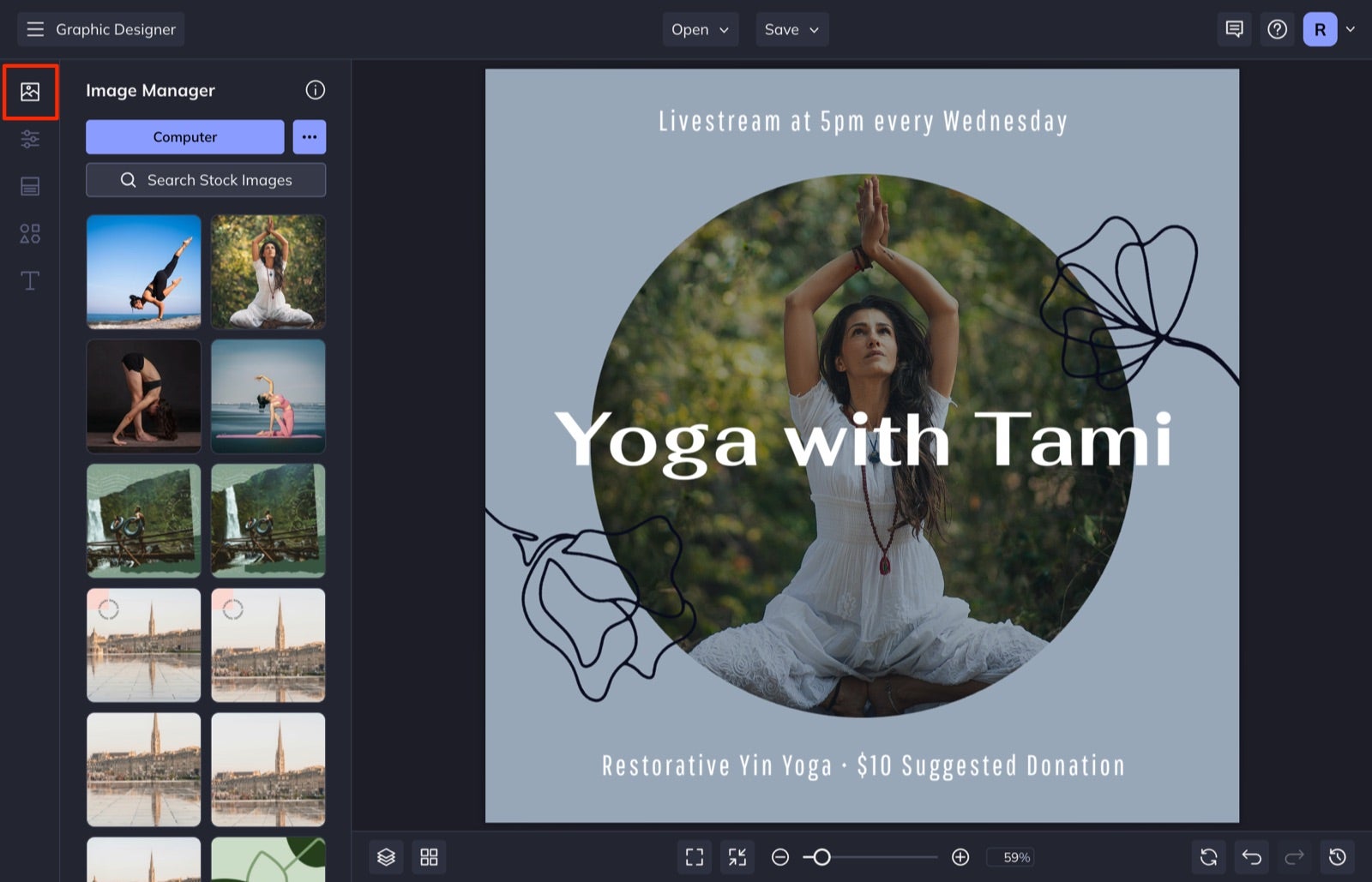Open the history clock icon

pos(1338,857)
